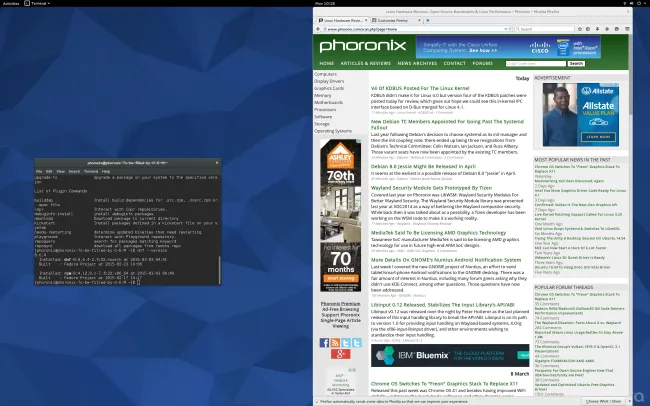This screenshot has width=650, height=406.
Task: Click the orange RSS feed icon
Action: (x=335, y=343)
